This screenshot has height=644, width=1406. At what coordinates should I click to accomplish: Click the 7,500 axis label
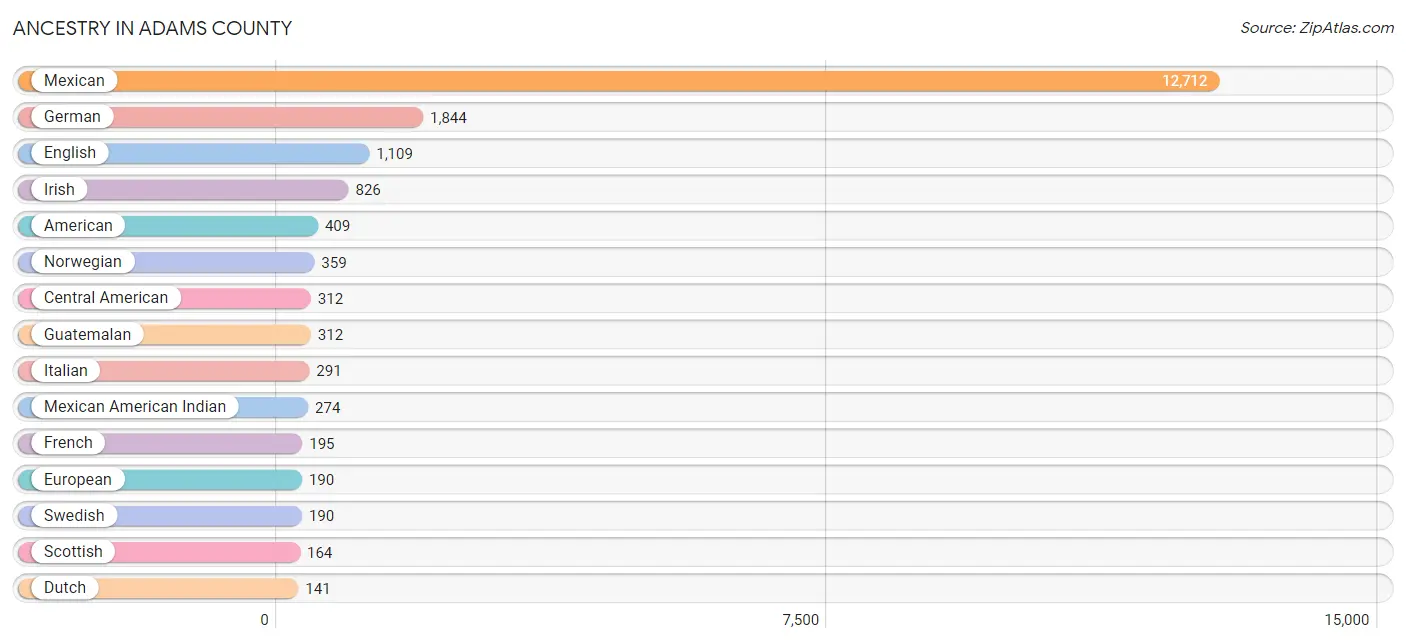pyautogui.click(x=801, y=620)
